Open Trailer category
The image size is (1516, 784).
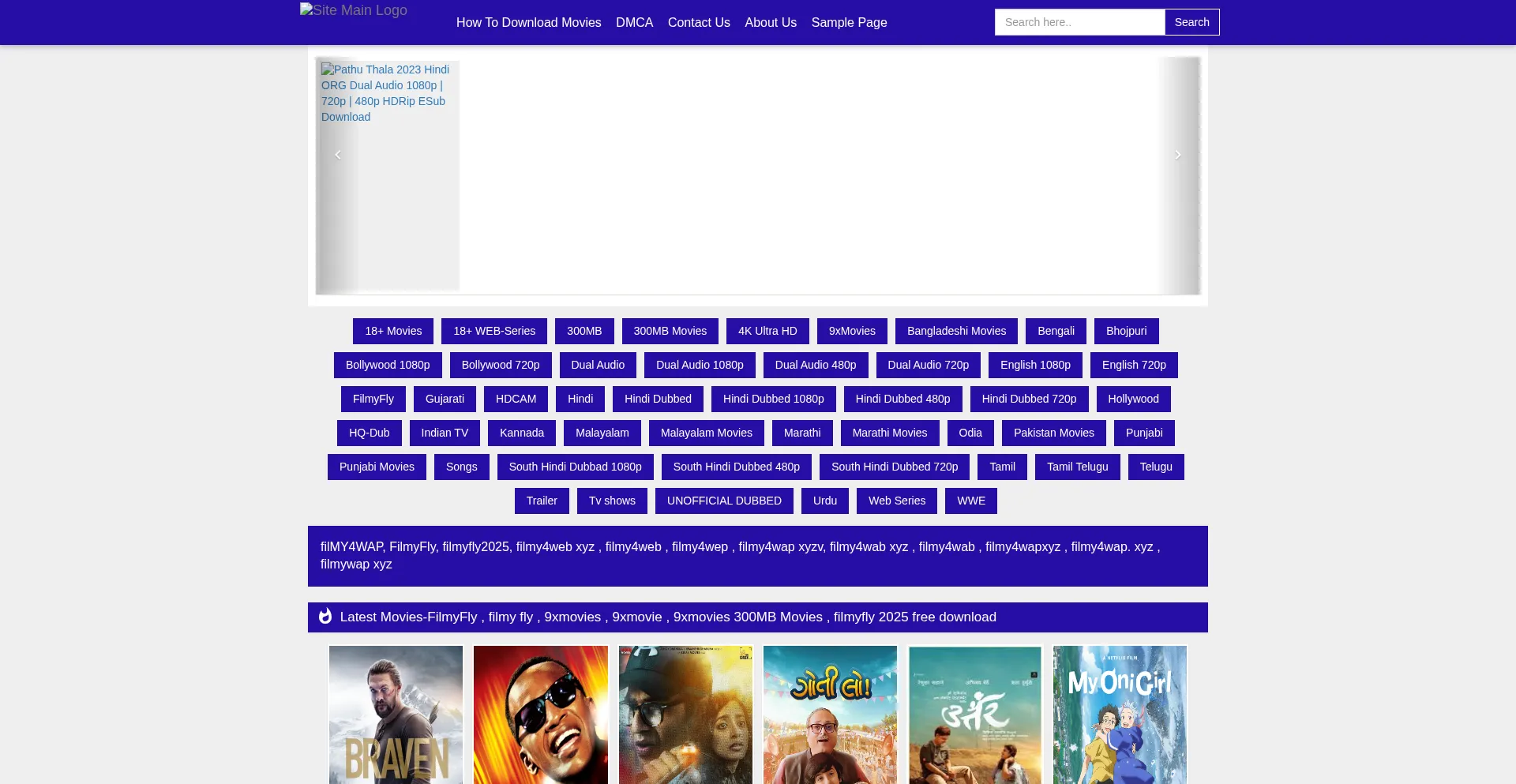(542, 501)
